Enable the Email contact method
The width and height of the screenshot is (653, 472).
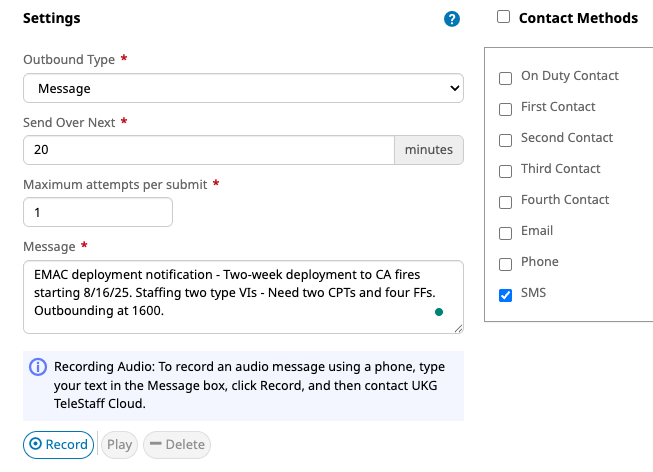point(505,233)
